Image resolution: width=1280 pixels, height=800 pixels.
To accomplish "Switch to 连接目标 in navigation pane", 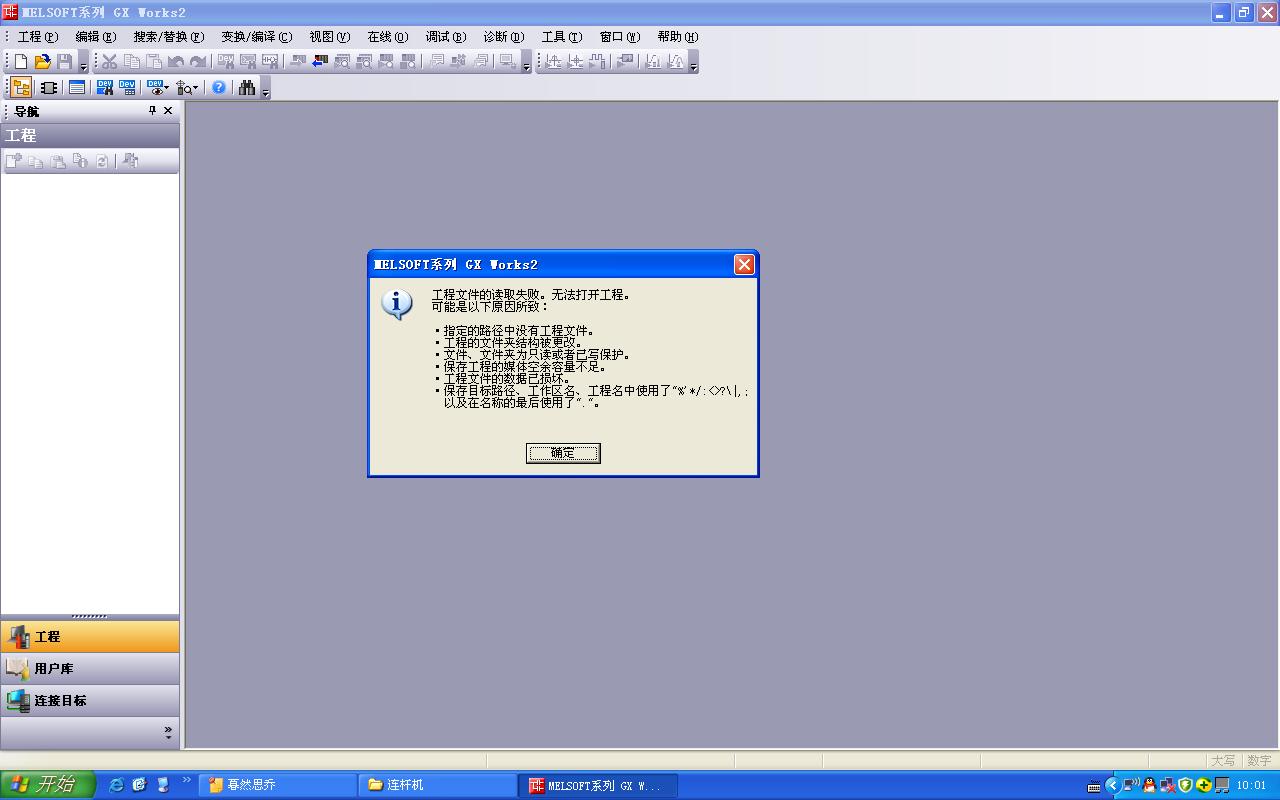I will (60, 701).
